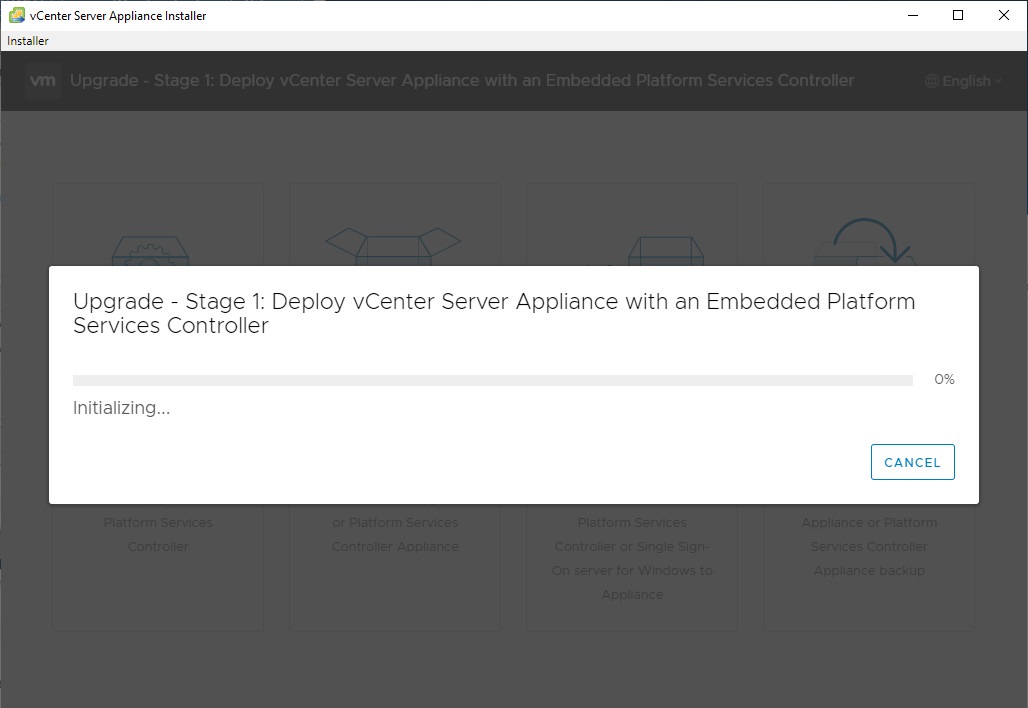The height and width of the screenshot is (708, 1028).
Task: Click the open box icon on the second card
Action: (x=393, y=246)
